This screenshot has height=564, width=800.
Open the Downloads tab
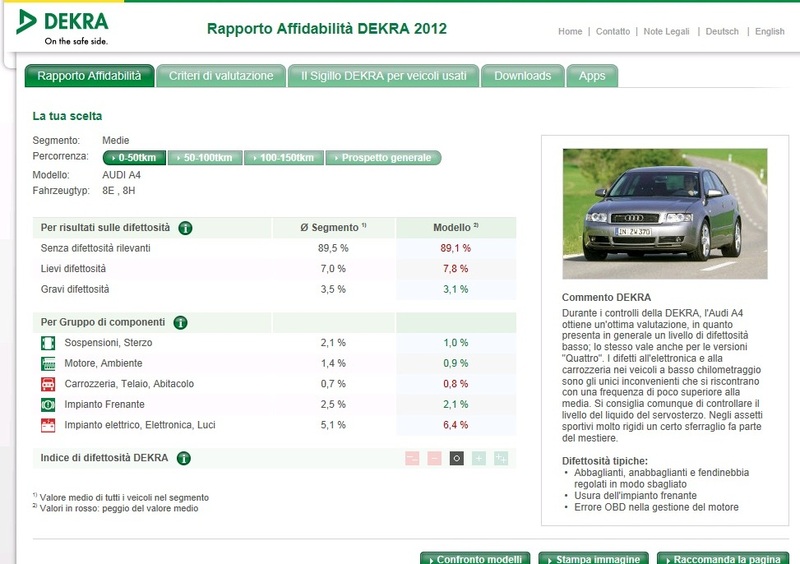522,76
